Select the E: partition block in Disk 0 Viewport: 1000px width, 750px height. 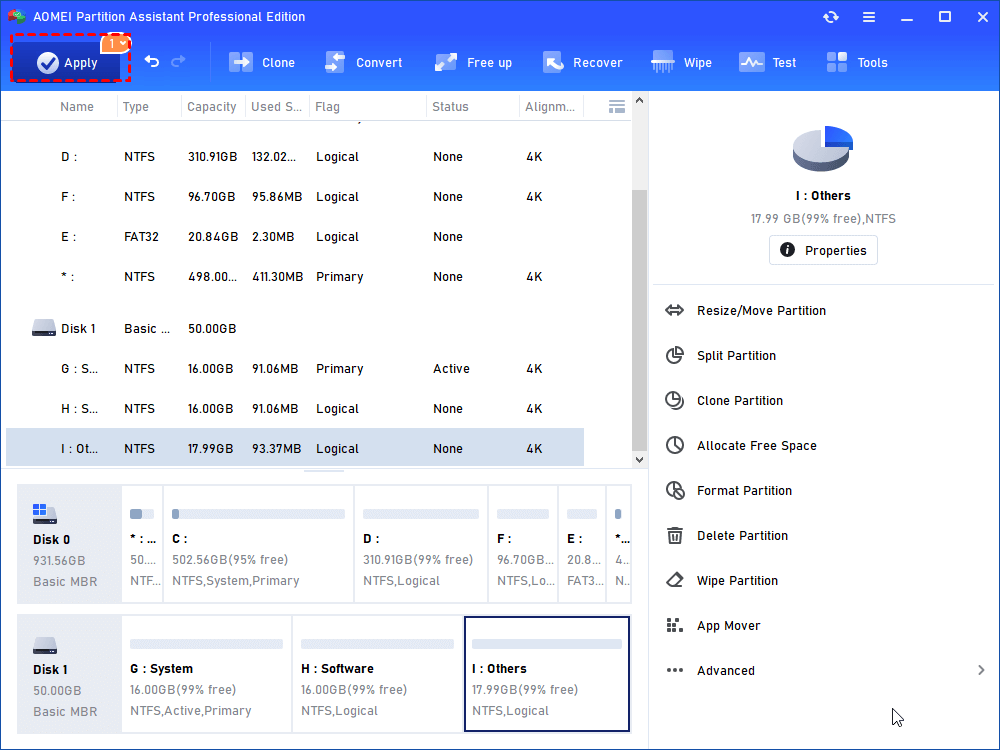582,544
